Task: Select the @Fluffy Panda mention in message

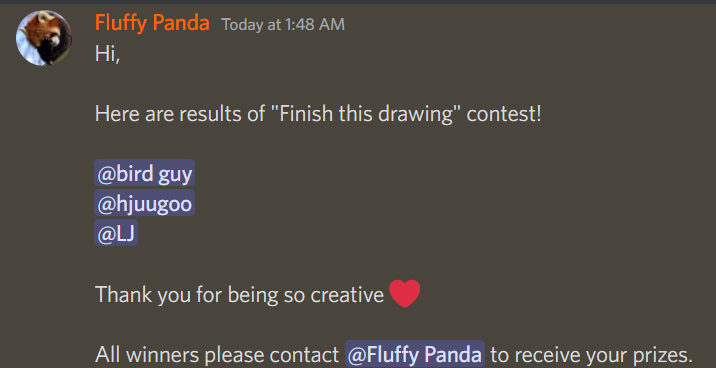Action: coord(415,354)
